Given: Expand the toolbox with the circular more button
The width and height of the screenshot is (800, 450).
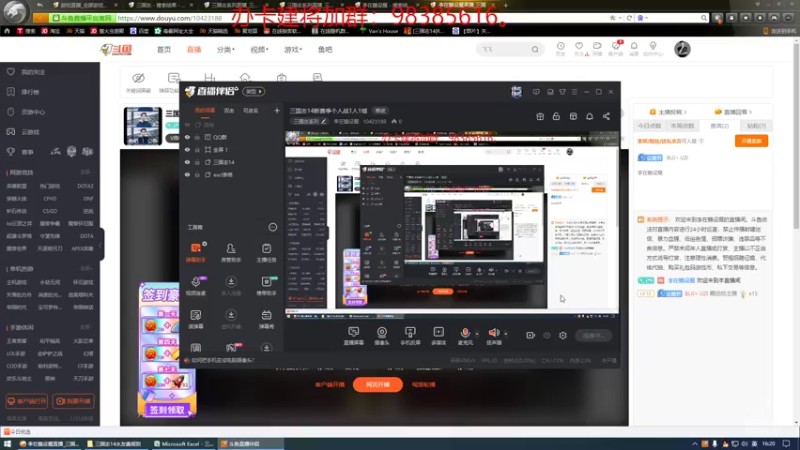Looking at the screenshot, I should tap(273, 227).
